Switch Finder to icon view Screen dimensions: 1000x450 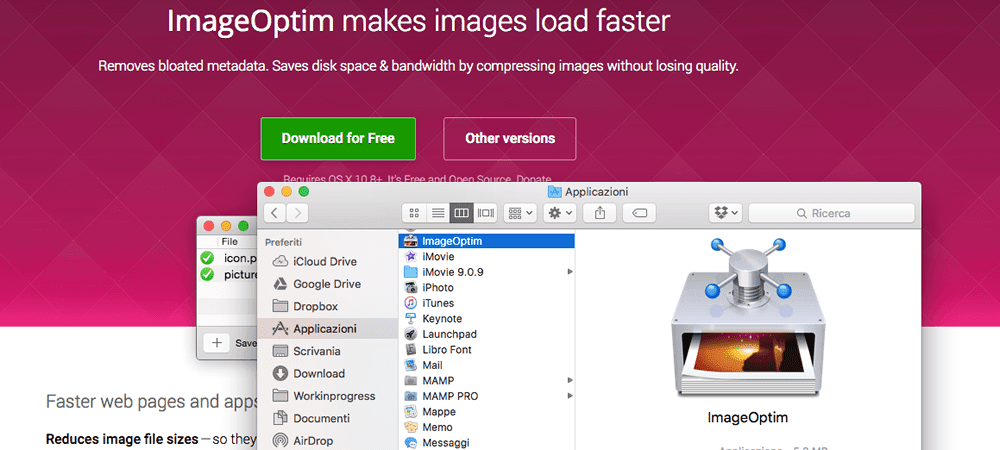pos(414,213)
